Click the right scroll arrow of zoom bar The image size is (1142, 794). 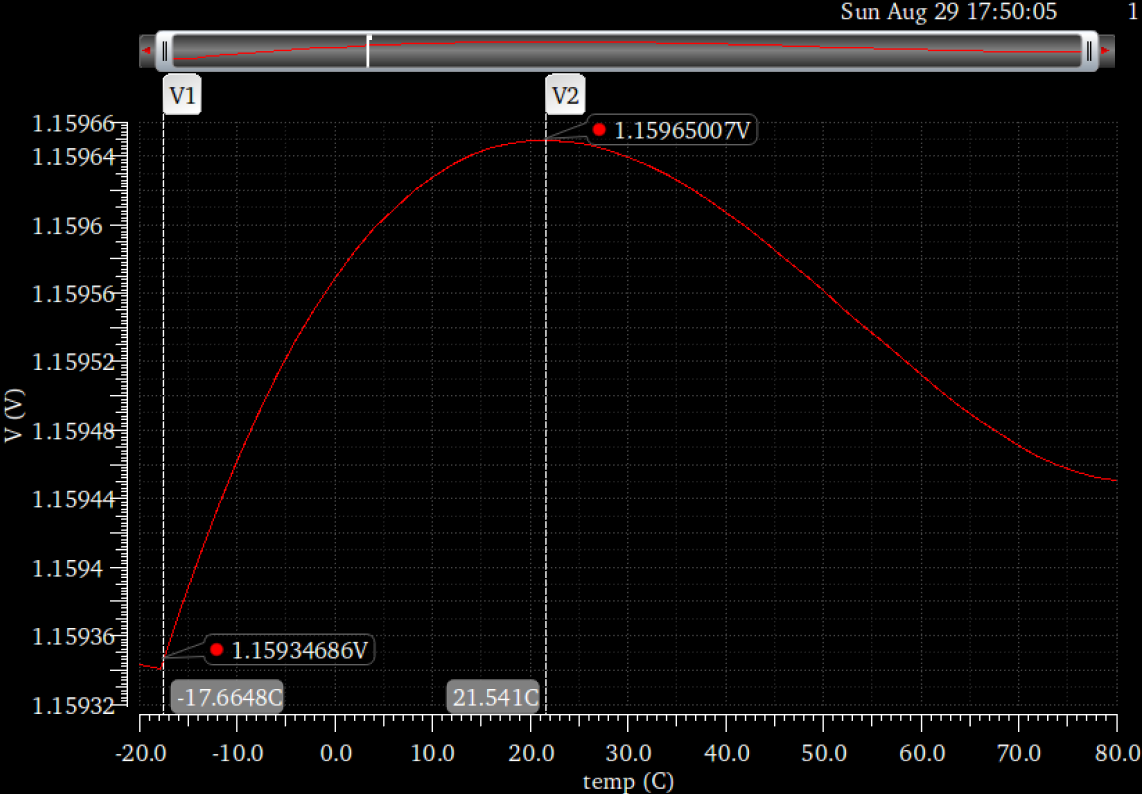click(x=1106, y=51)
